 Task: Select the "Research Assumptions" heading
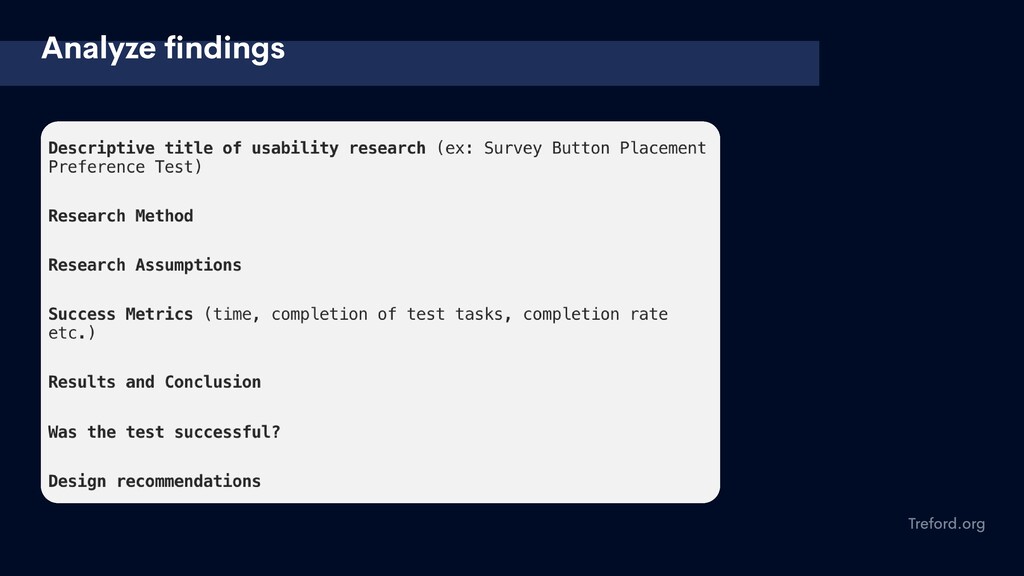(145, 265)
